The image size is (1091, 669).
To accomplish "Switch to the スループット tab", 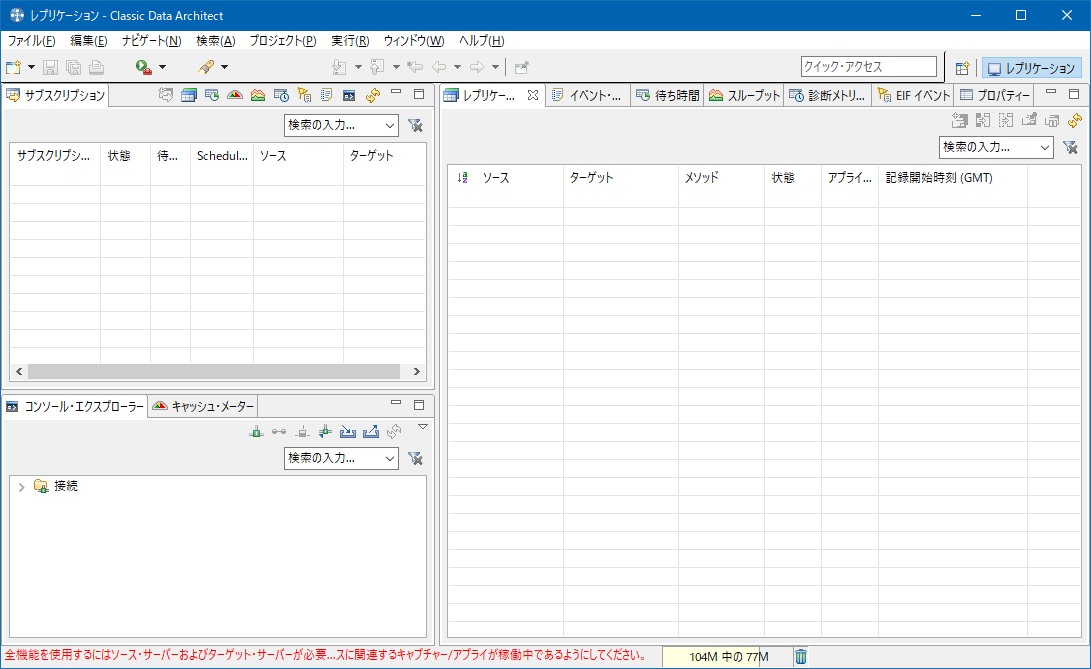I will (744, 95).
